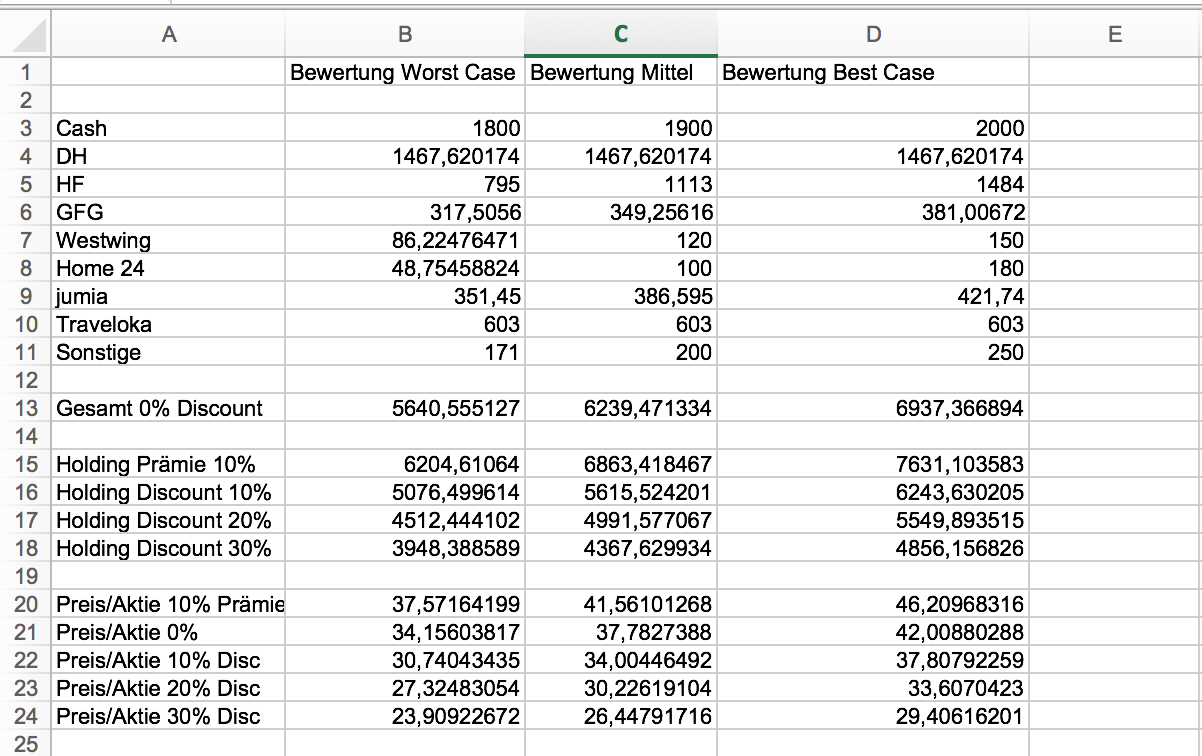Select value 3948,388589

click(405, 548)
